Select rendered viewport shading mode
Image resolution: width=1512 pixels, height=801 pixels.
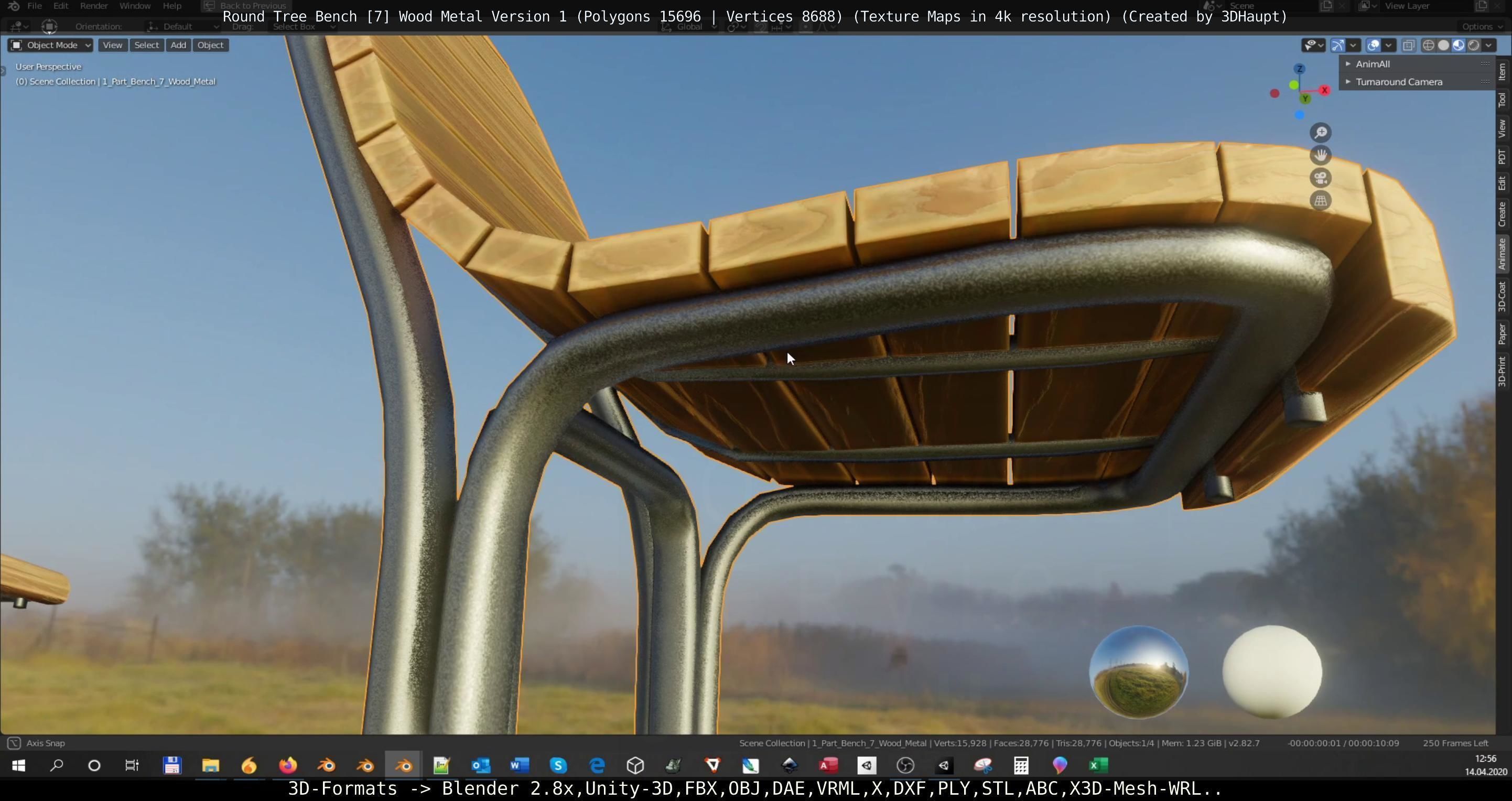1473,45
